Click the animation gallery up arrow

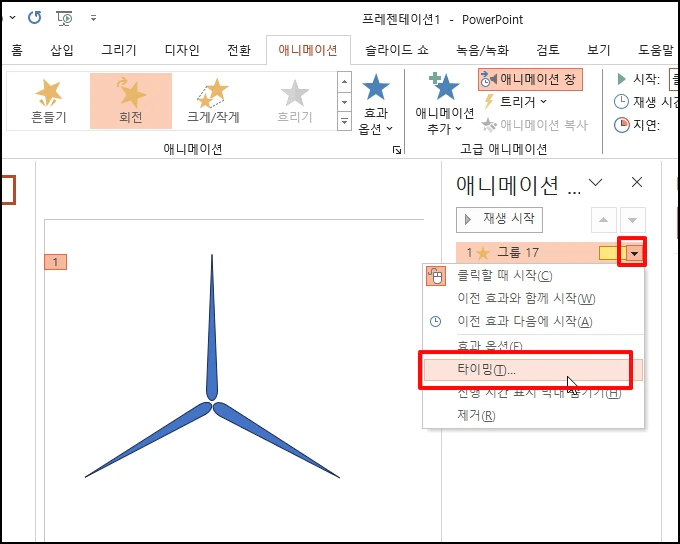[344, 82]
